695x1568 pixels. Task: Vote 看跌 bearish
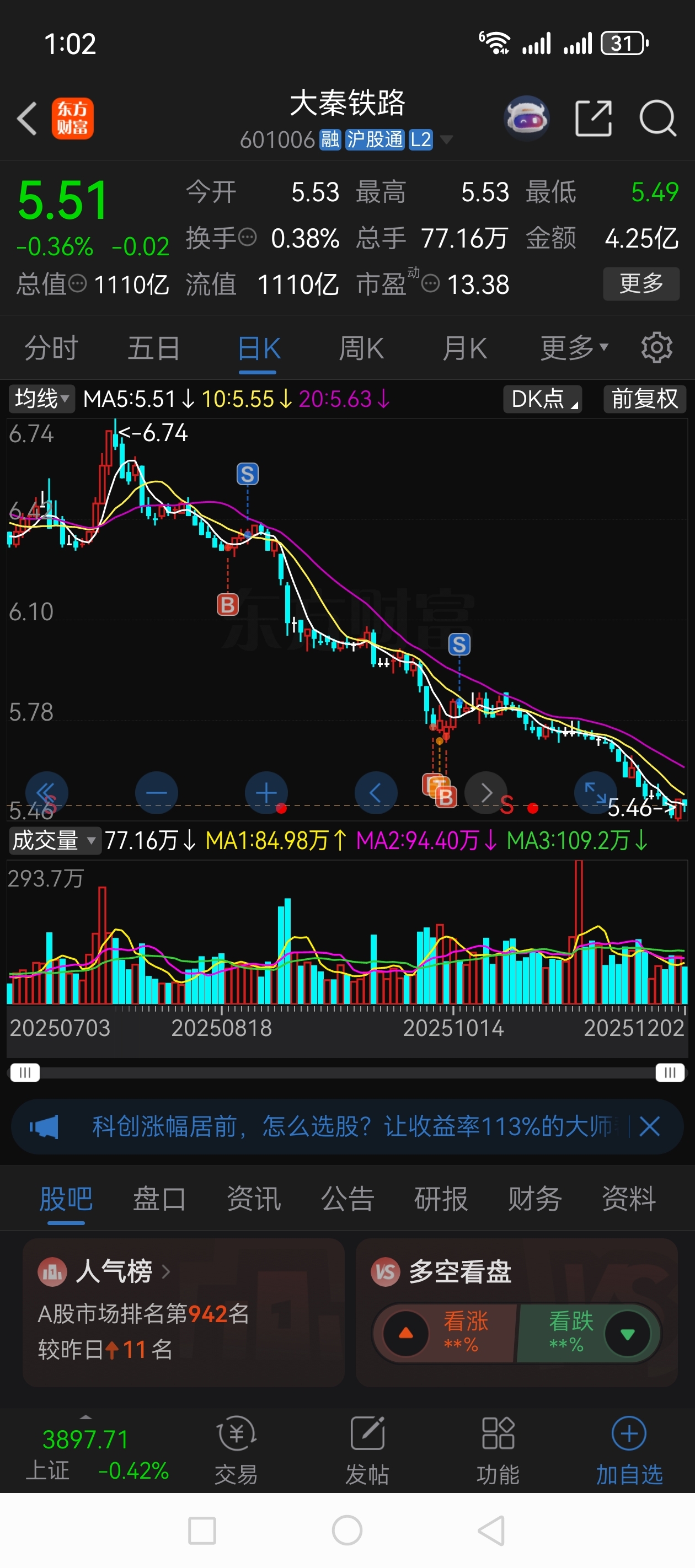589,1334
